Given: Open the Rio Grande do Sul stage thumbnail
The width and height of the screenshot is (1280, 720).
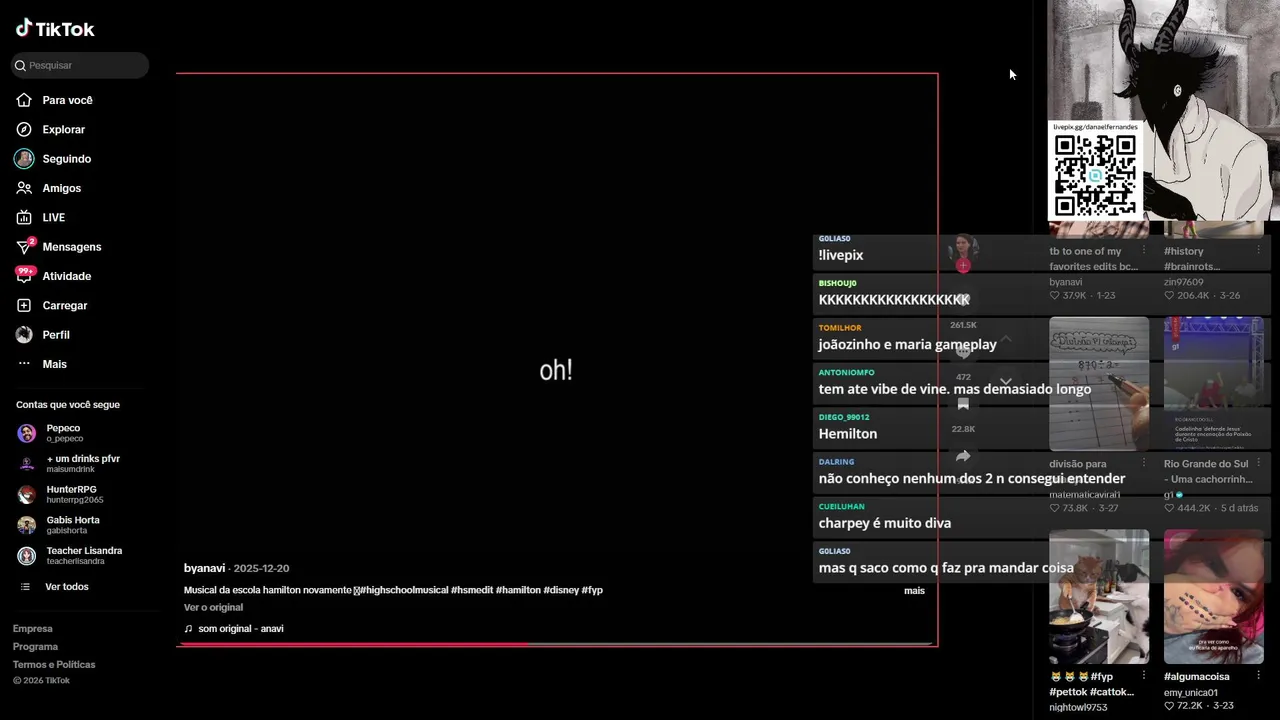Looking at the screenshot, I should coord(1214,384).
